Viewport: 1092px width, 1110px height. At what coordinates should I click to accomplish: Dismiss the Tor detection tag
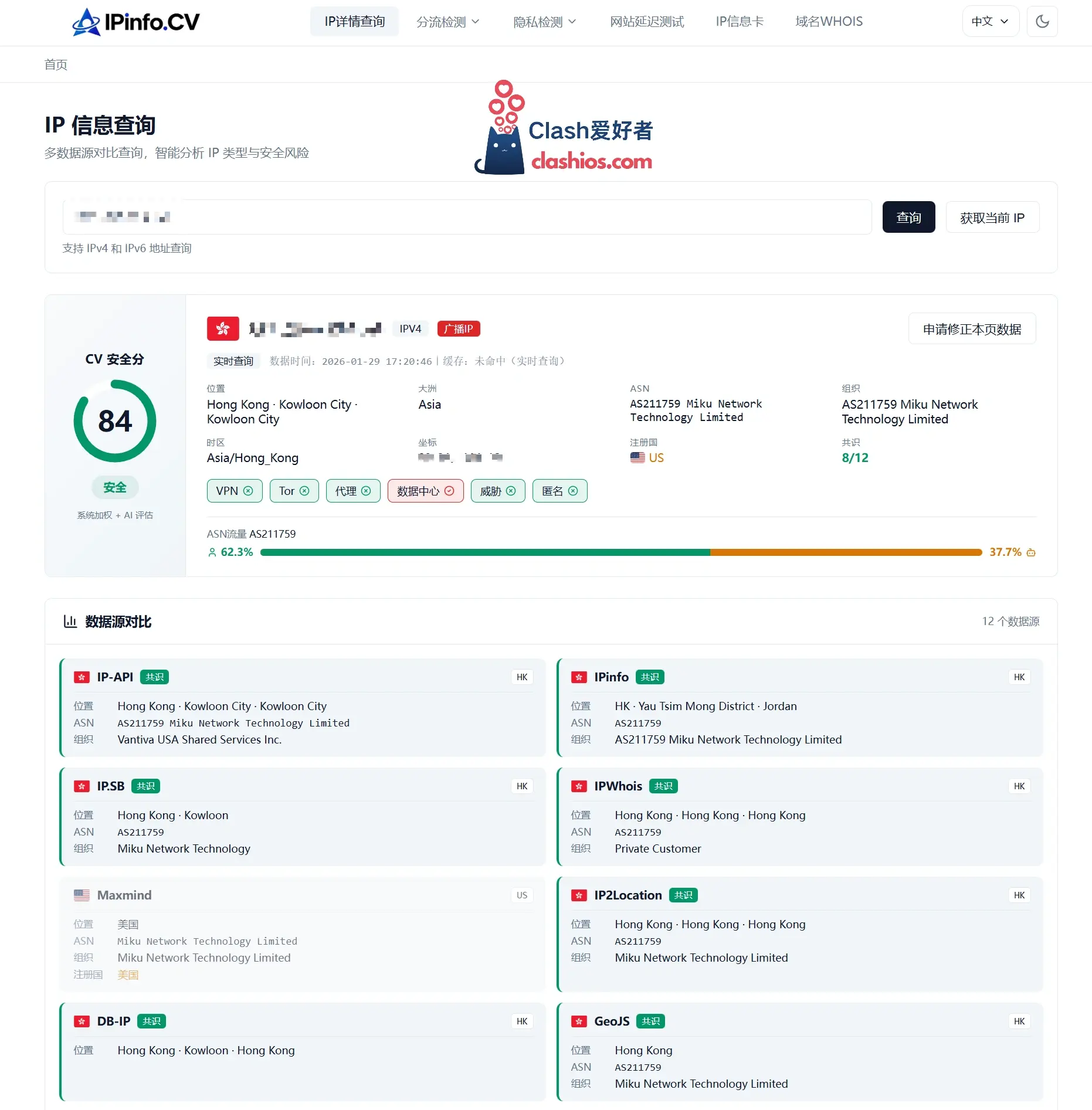304,491
